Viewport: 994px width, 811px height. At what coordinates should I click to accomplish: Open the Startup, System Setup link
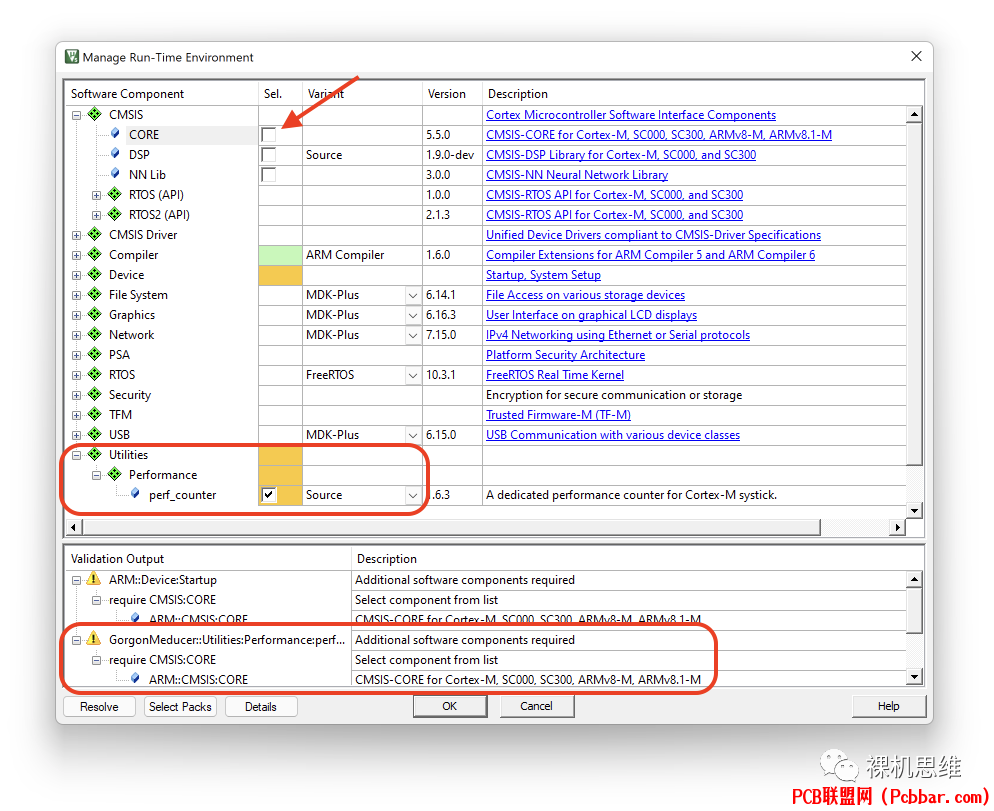point(543,275)
